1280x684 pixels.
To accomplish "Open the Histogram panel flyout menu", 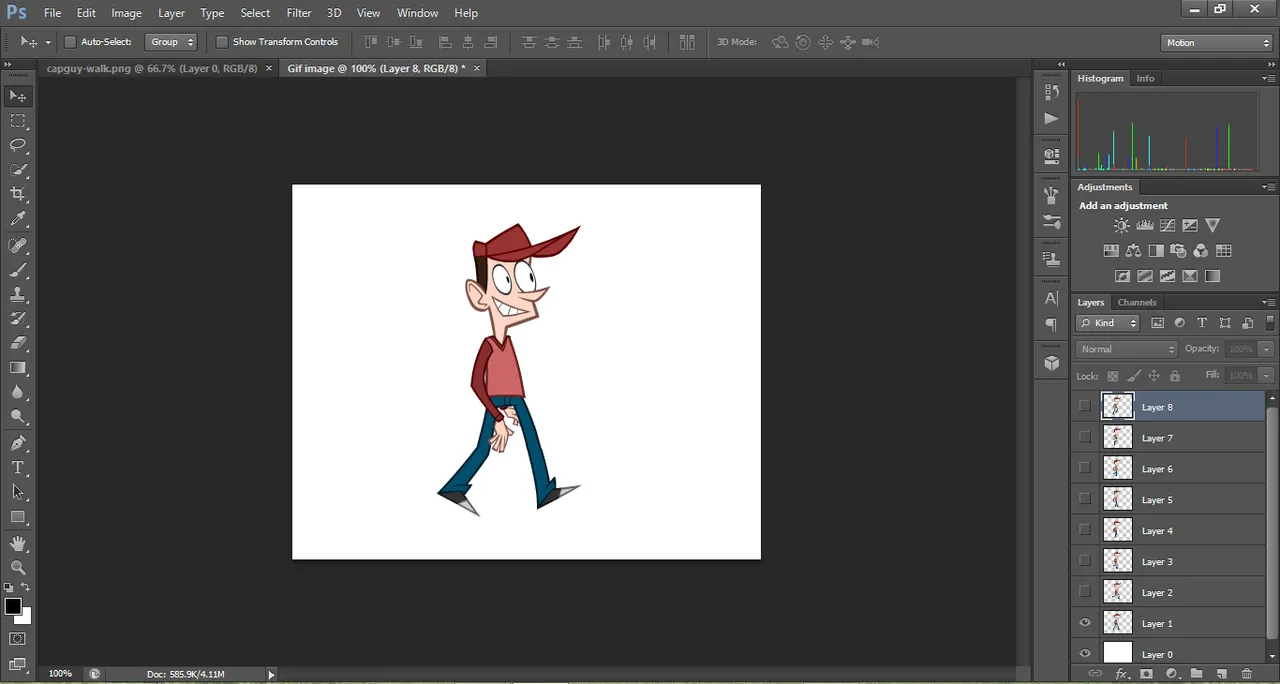I will (x=1268, y=78).
